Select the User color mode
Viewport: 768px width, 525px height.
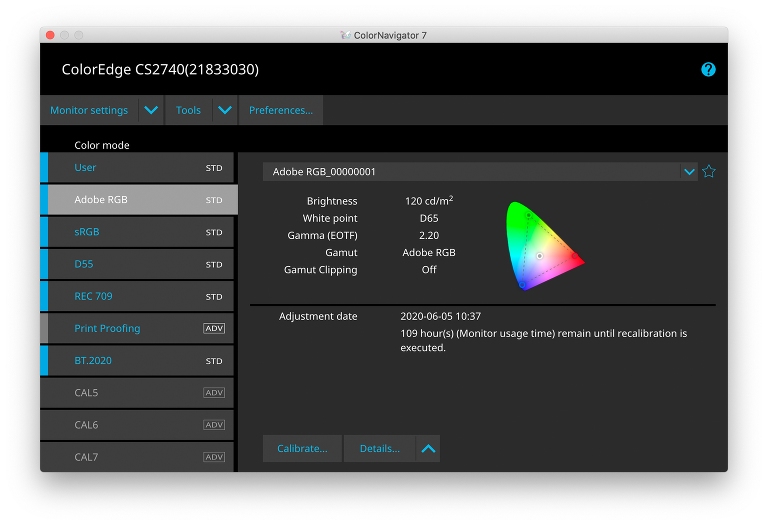tap(137, 167)
